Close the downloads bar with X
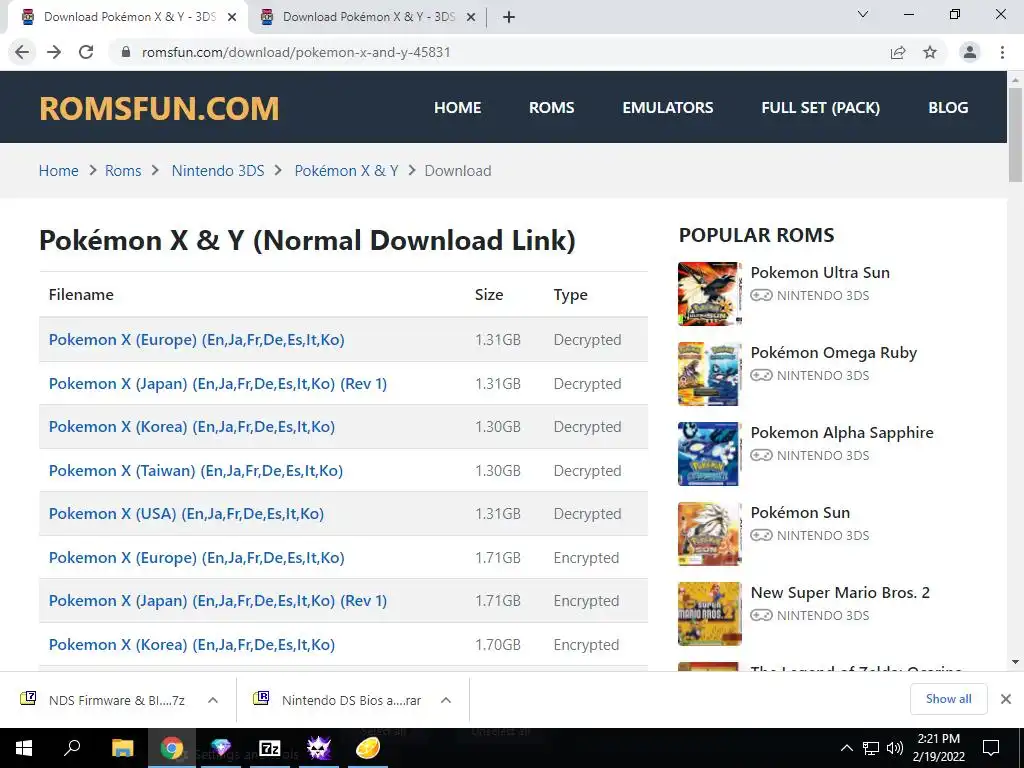Viewport: 1024px width, 768px height. click(x=1006, y=699)
